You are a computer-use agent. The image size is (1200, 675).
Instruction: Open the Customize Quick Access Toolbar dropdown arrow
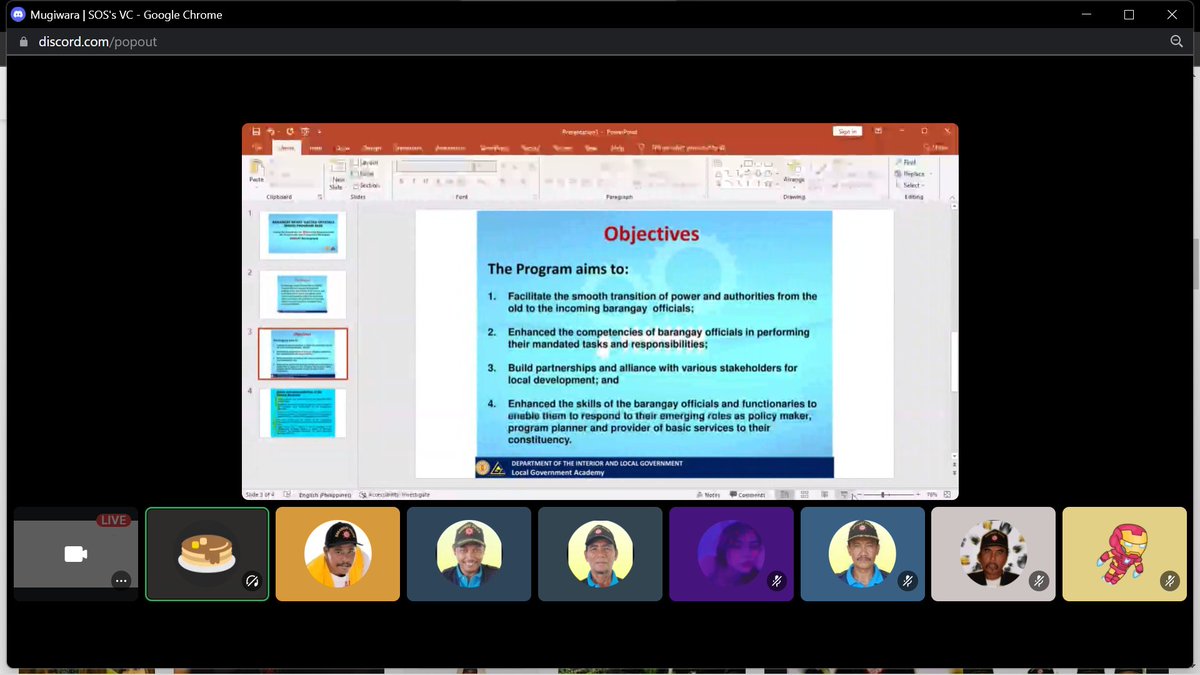click(x=319, y=131)
